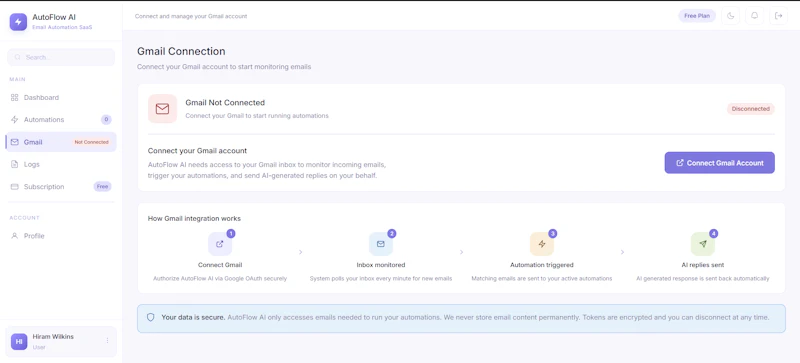
Task: Click the step number 4 badge
Action: (713, 233)
